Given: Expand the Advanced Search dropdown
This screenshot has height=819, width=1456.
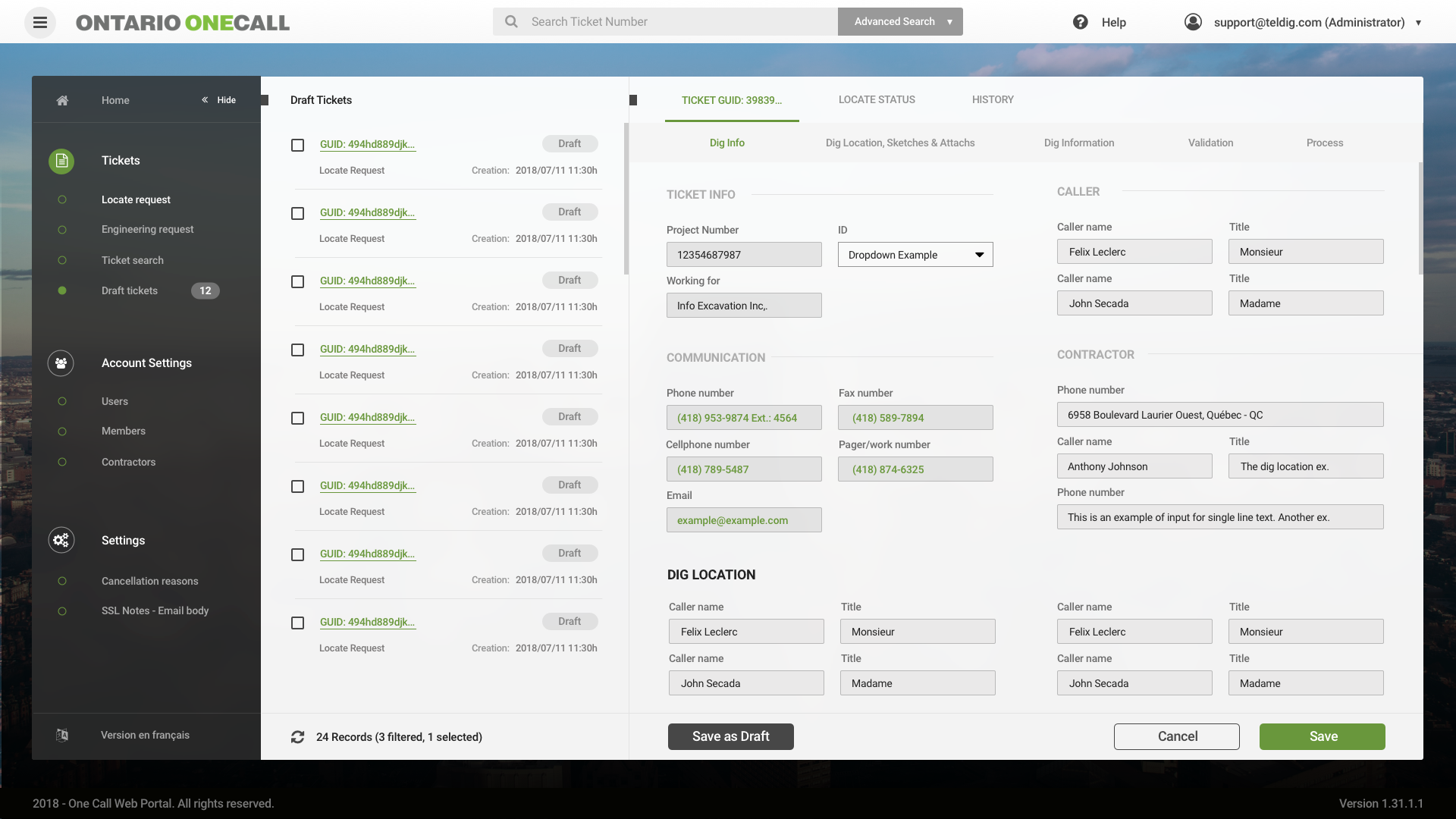Looking at the screenshot, I should click(949, 22).
